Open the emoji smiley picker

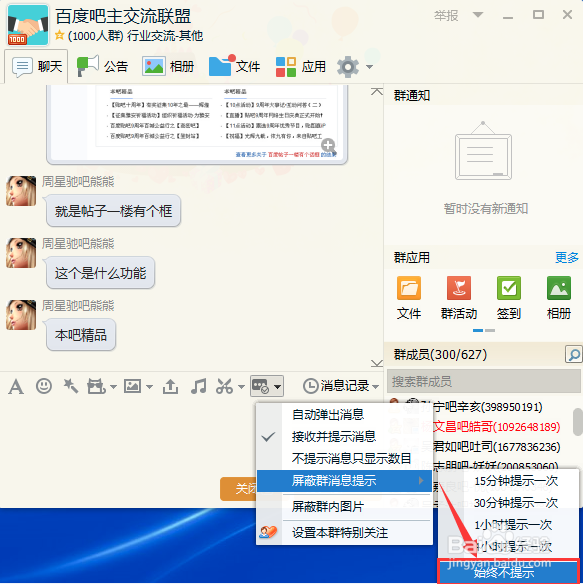(44, 386)
